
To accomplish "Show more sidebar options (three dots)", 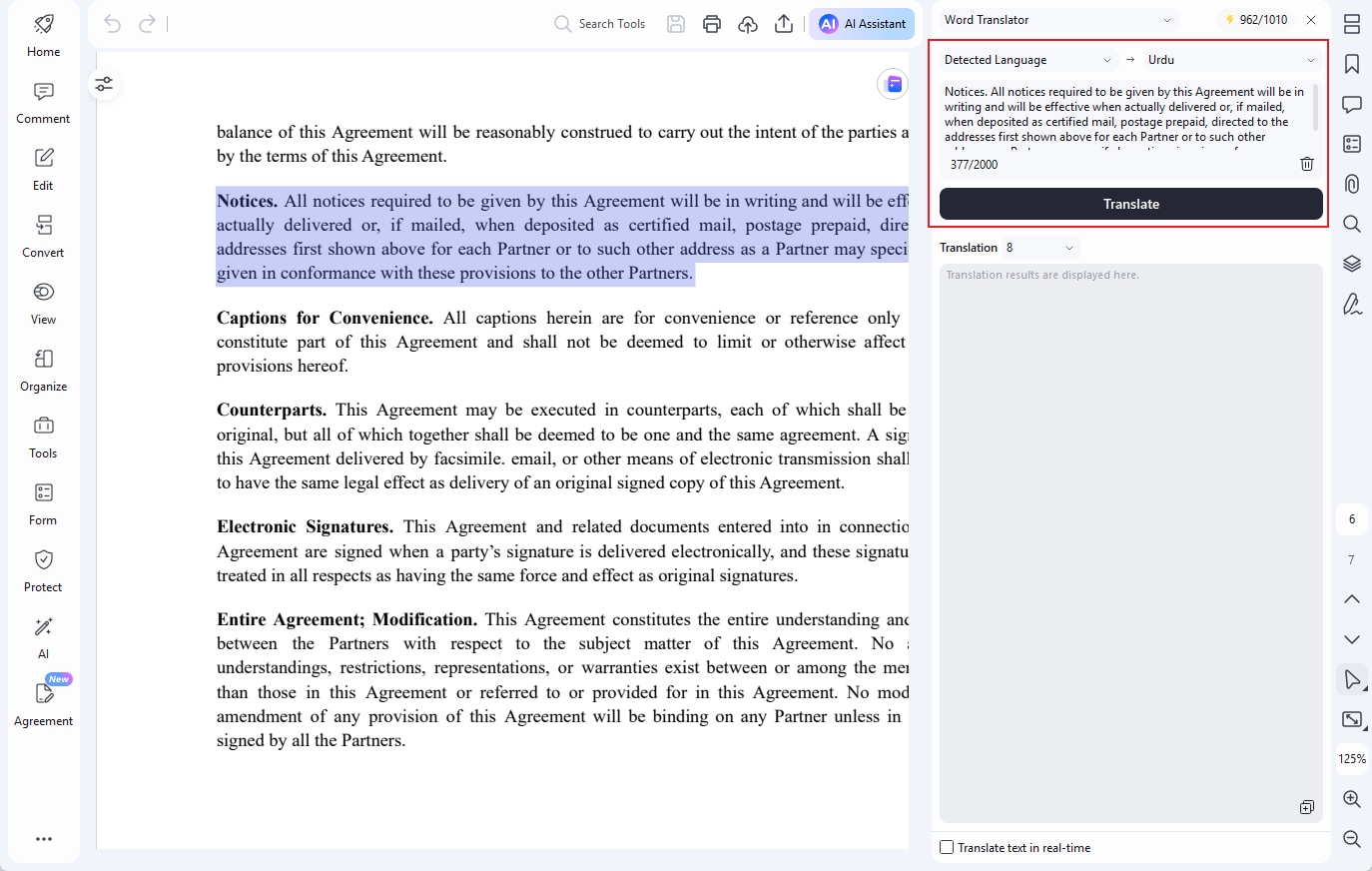I will pos(44,839).
